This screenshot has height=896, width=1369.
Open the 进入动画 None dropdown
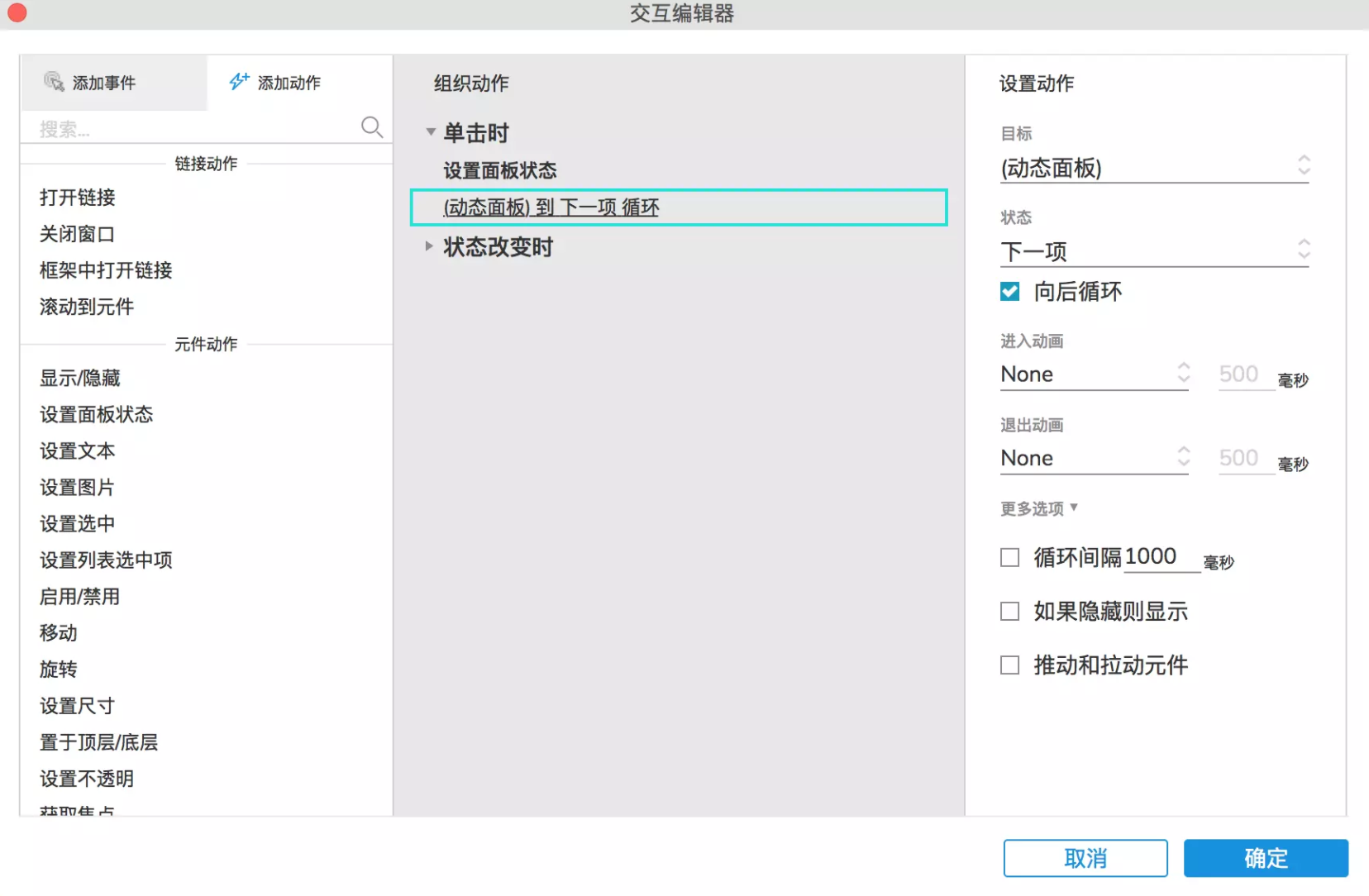coord(1095,374)
